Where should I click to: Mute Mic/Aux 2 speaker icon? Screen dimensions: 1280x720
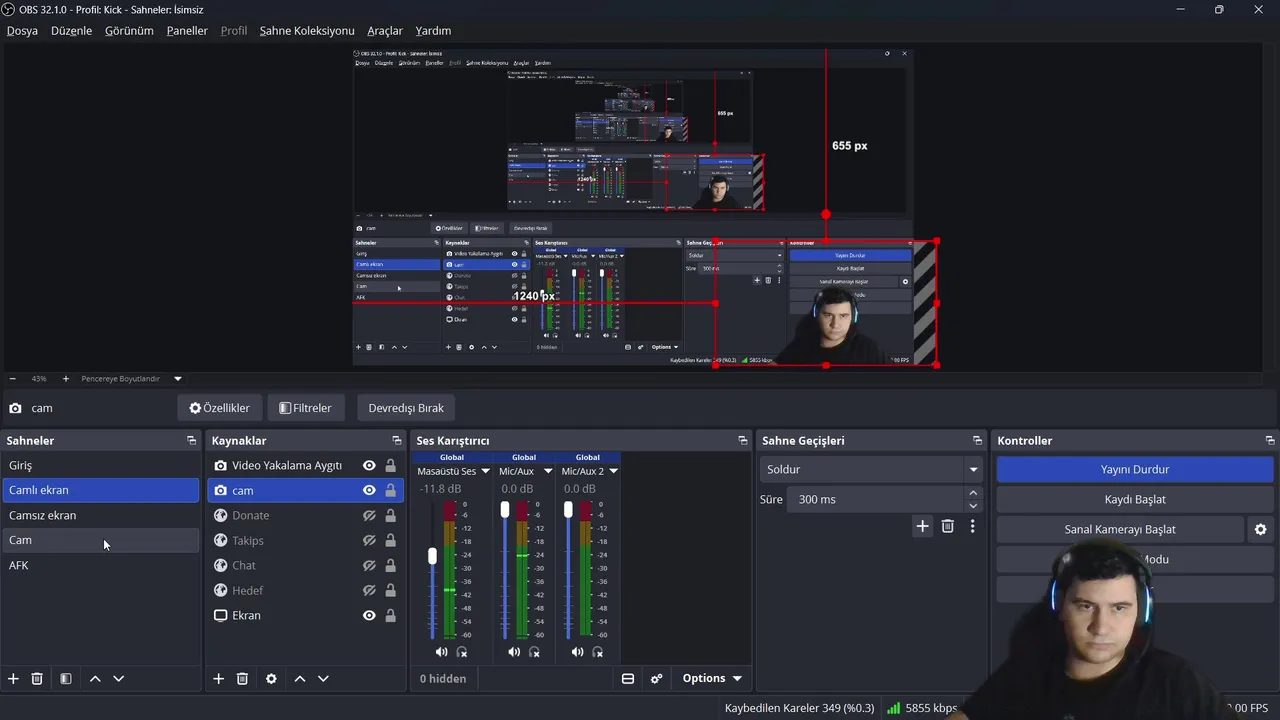point(577,652)
